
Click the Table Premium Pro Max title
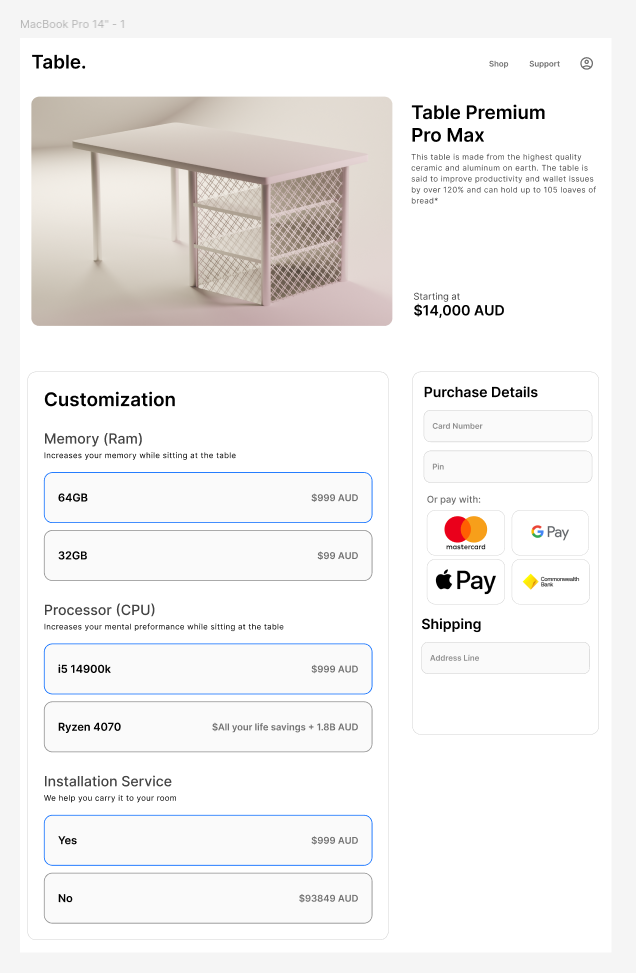click(x=478, y=124)
